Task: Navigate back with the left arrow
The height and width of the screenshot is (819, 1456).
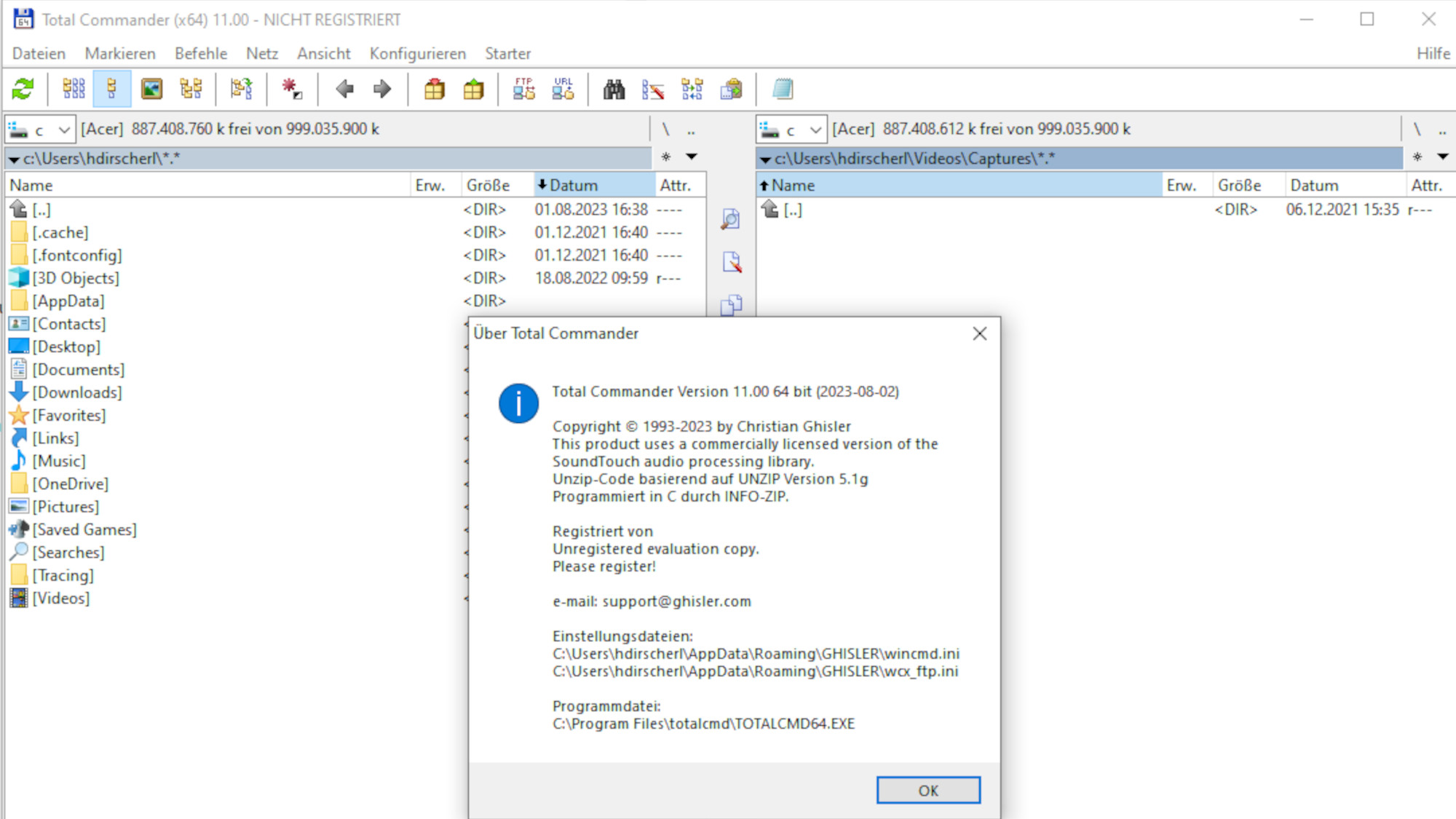Action: click(345, 89)
